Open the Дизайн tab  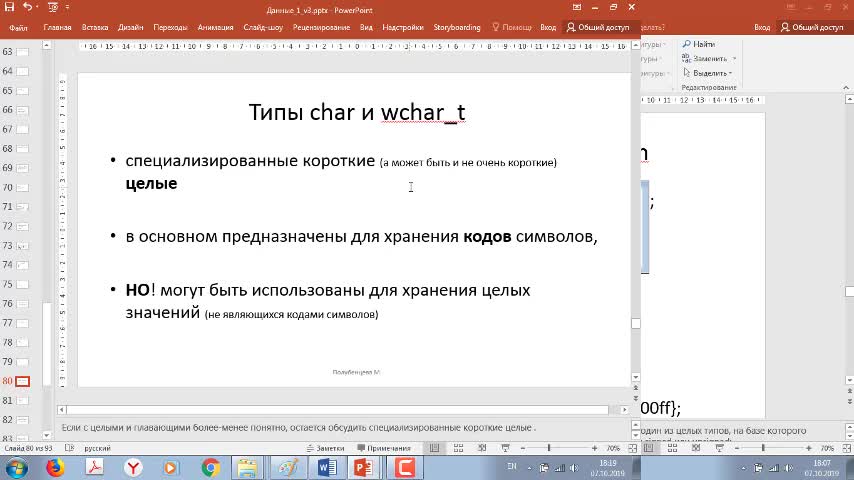point(131,27)
